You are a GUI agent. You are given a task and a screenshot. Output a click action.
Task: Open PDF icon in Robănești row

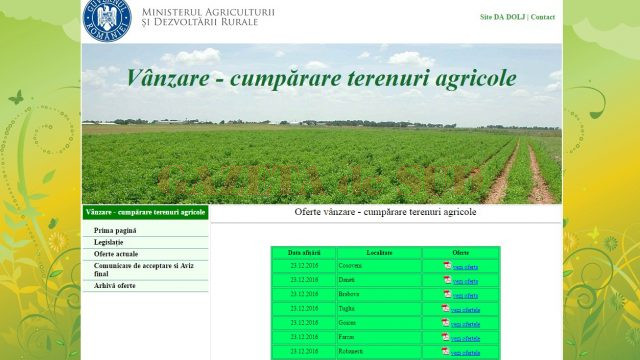pos(445,351)
